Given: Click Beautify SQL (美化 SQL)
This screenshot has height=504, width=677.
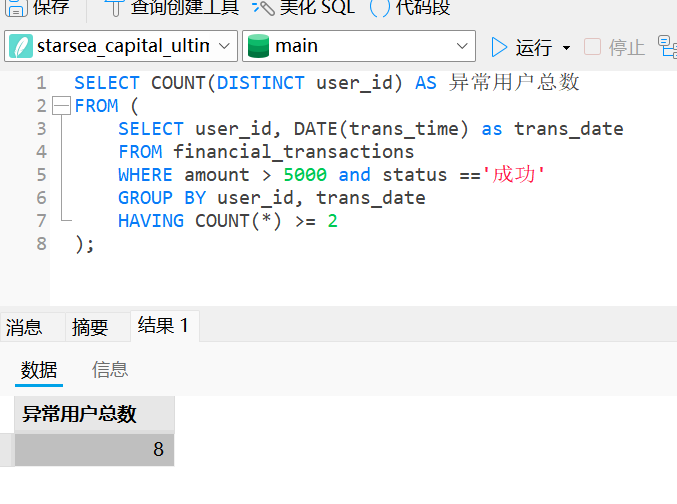Looking at the screenshot, I should (x=304, y=8).
